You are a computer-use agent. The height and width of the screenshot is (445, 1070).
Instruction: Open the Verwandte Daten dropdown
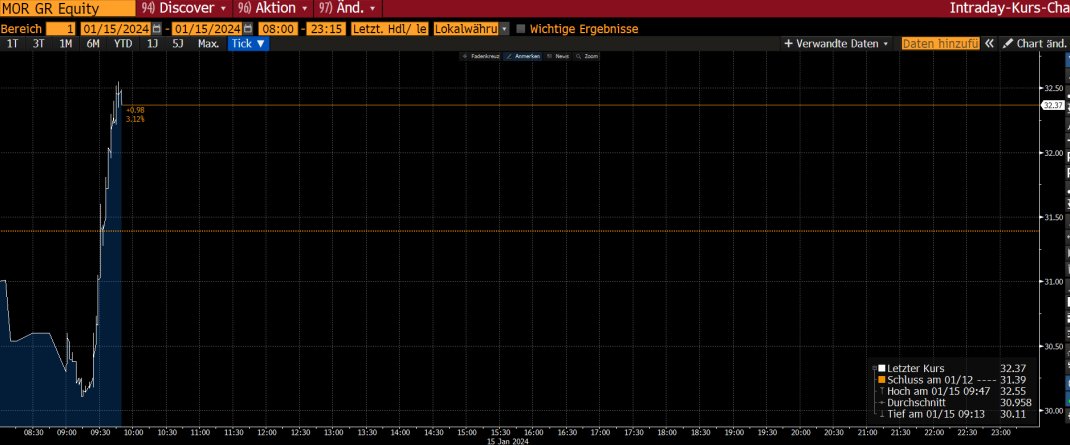837,44
